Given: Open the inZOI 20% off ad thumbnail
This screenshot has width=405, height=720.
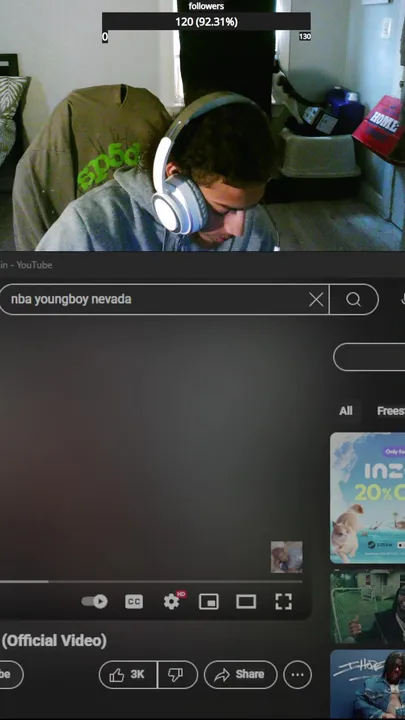Looking at the screenshot, I should pos(367,498).
